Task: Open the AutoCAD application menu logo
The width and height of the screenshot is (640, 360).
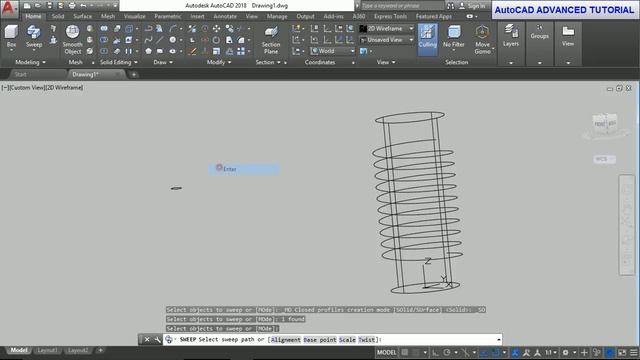Action: [8, 8]
